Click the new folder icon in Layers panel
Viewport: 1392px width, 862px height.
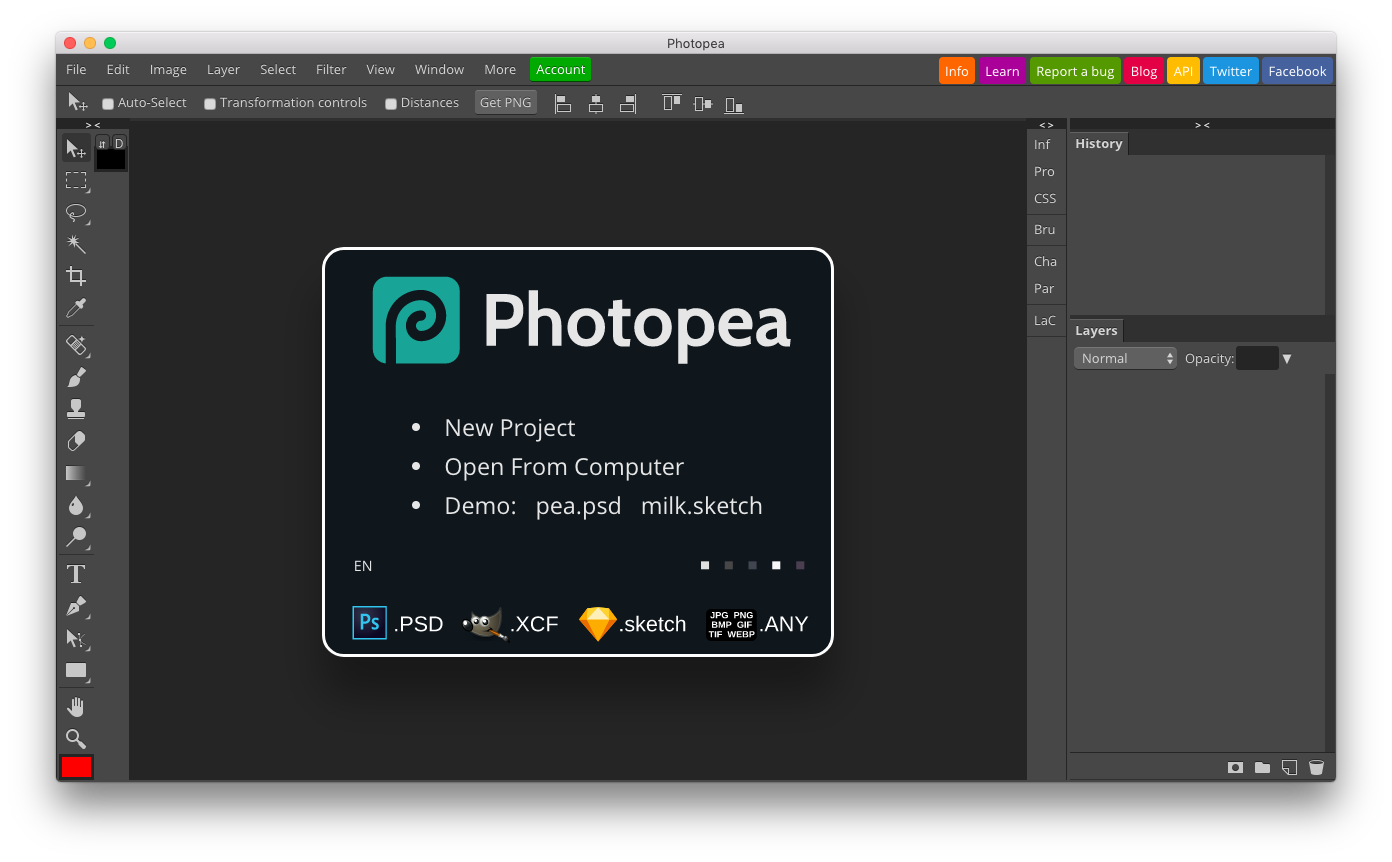pyautogui.click(x=1262, y=767)
